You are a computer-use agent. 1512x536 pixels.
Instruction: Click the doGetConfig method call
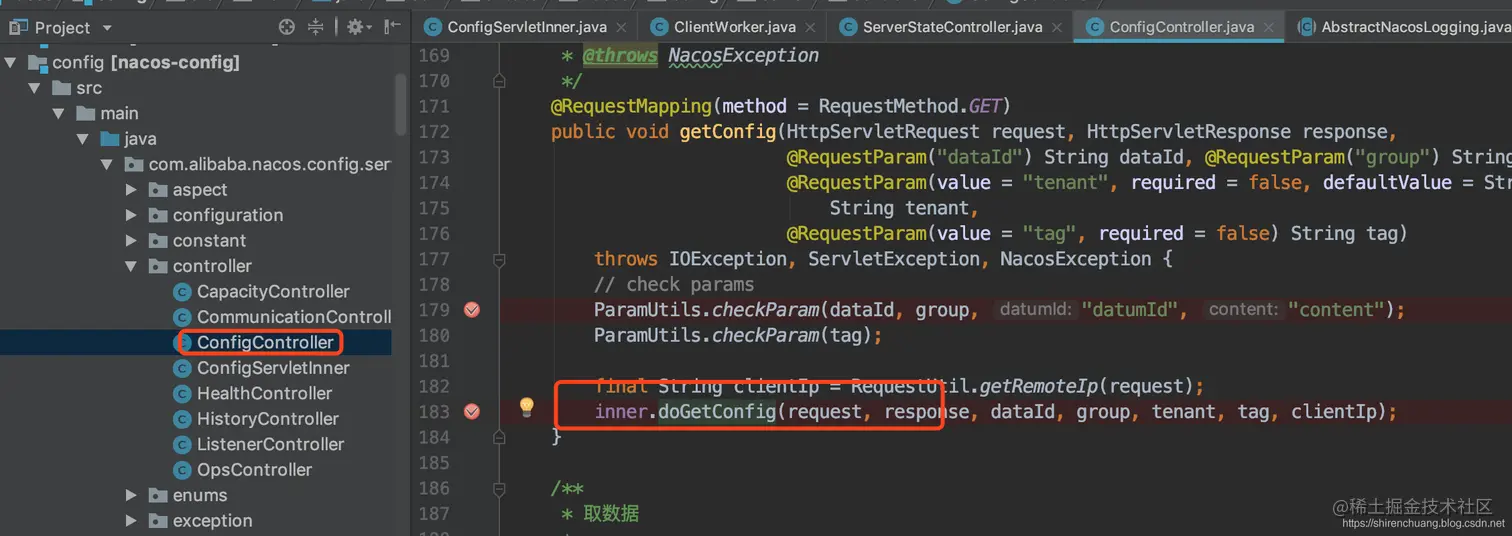click(x=716, y=412)
